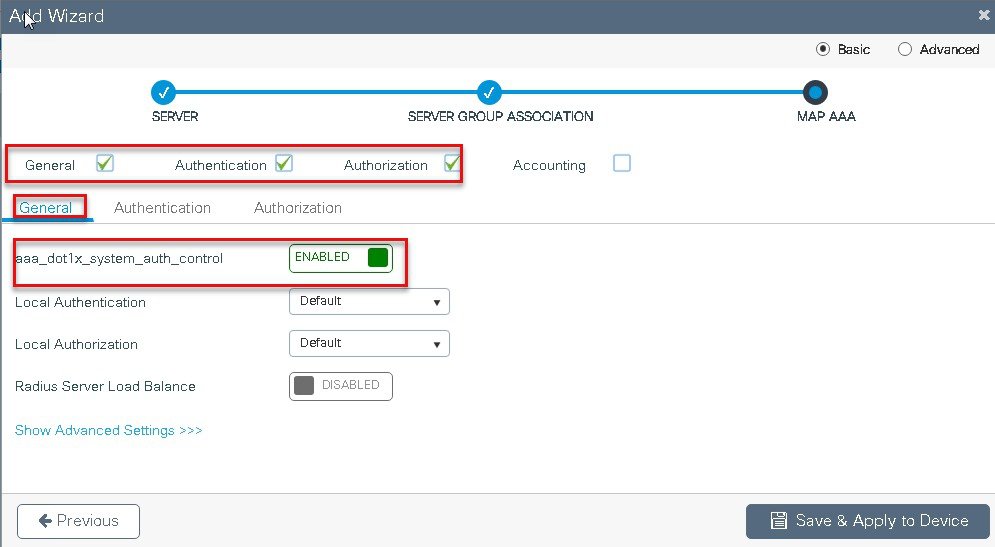Enable Radius Server Load Balance toggle

point(341,386)
